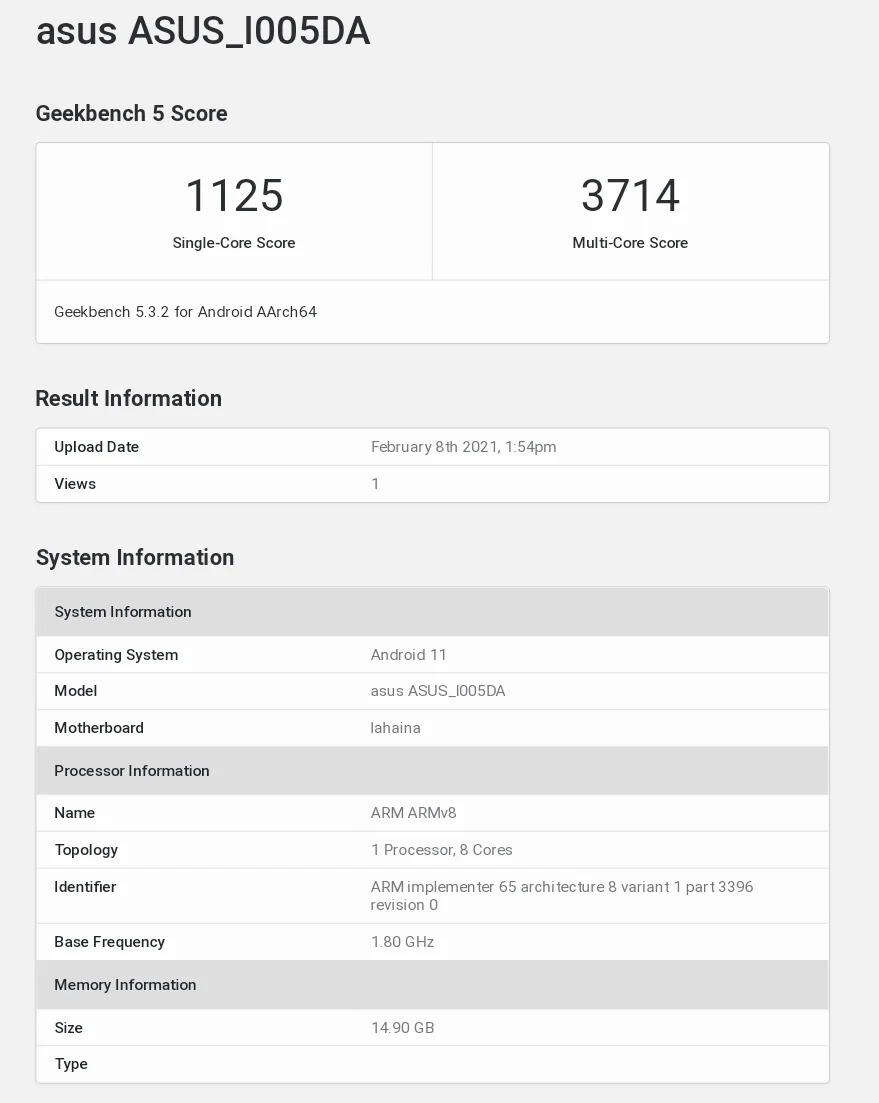
Task: Click the Model row showing asus ASUS_I005DA
Action: tap(437, 691)
